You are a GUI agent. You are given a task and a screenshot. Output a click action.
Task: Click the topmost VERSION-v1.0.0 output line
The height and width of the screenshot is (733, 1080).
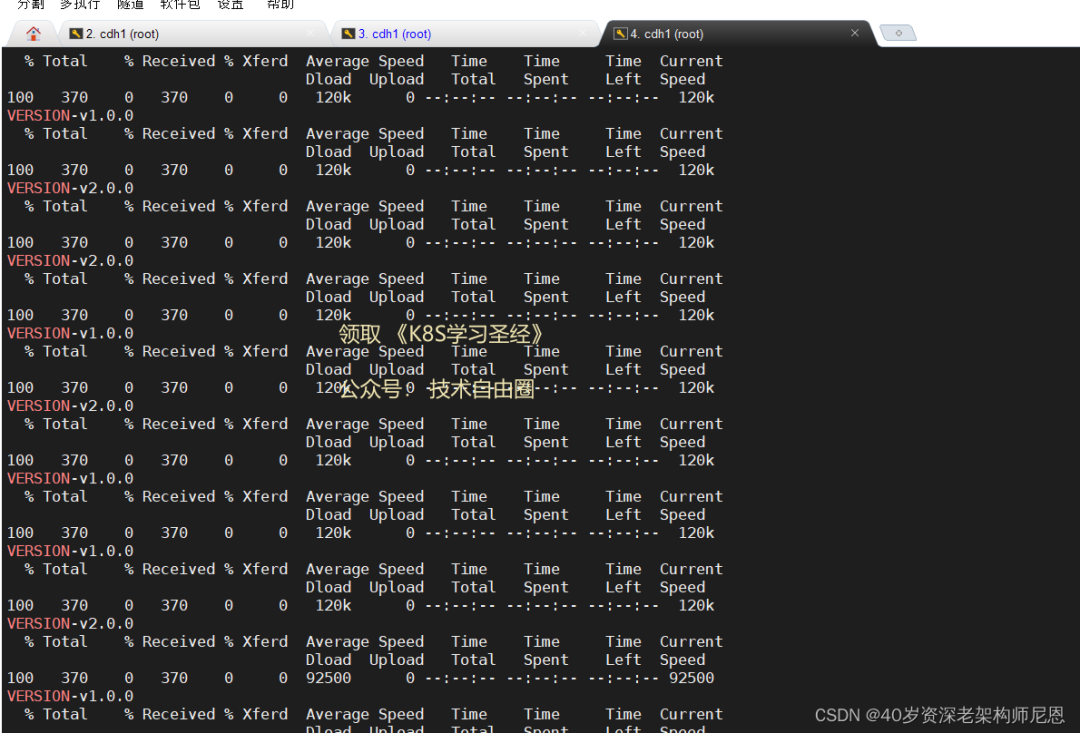pyautogui.click(x=70, y=116)
